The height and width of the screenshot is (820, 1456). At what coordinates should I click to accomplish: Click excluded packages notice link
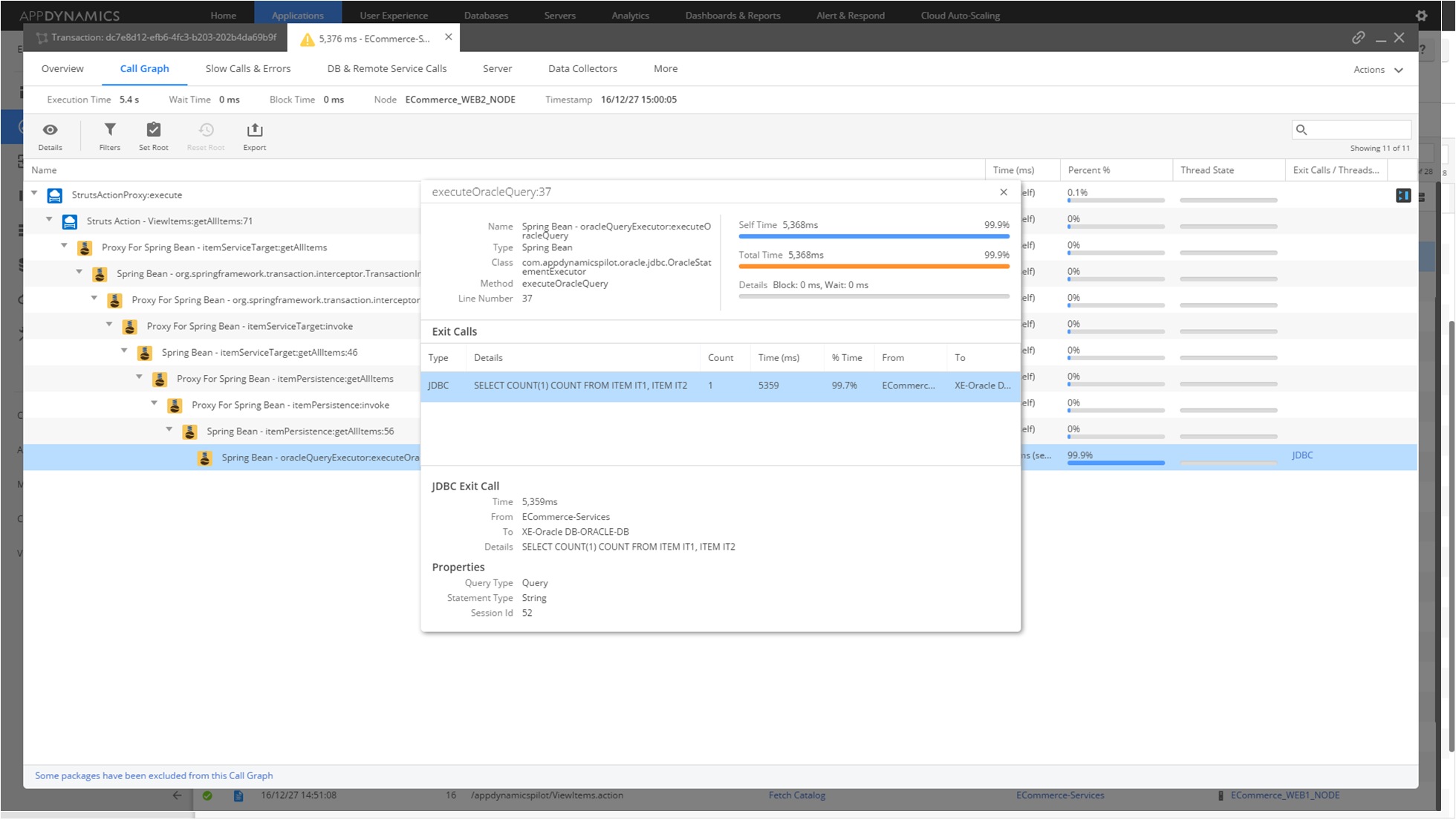154,775
